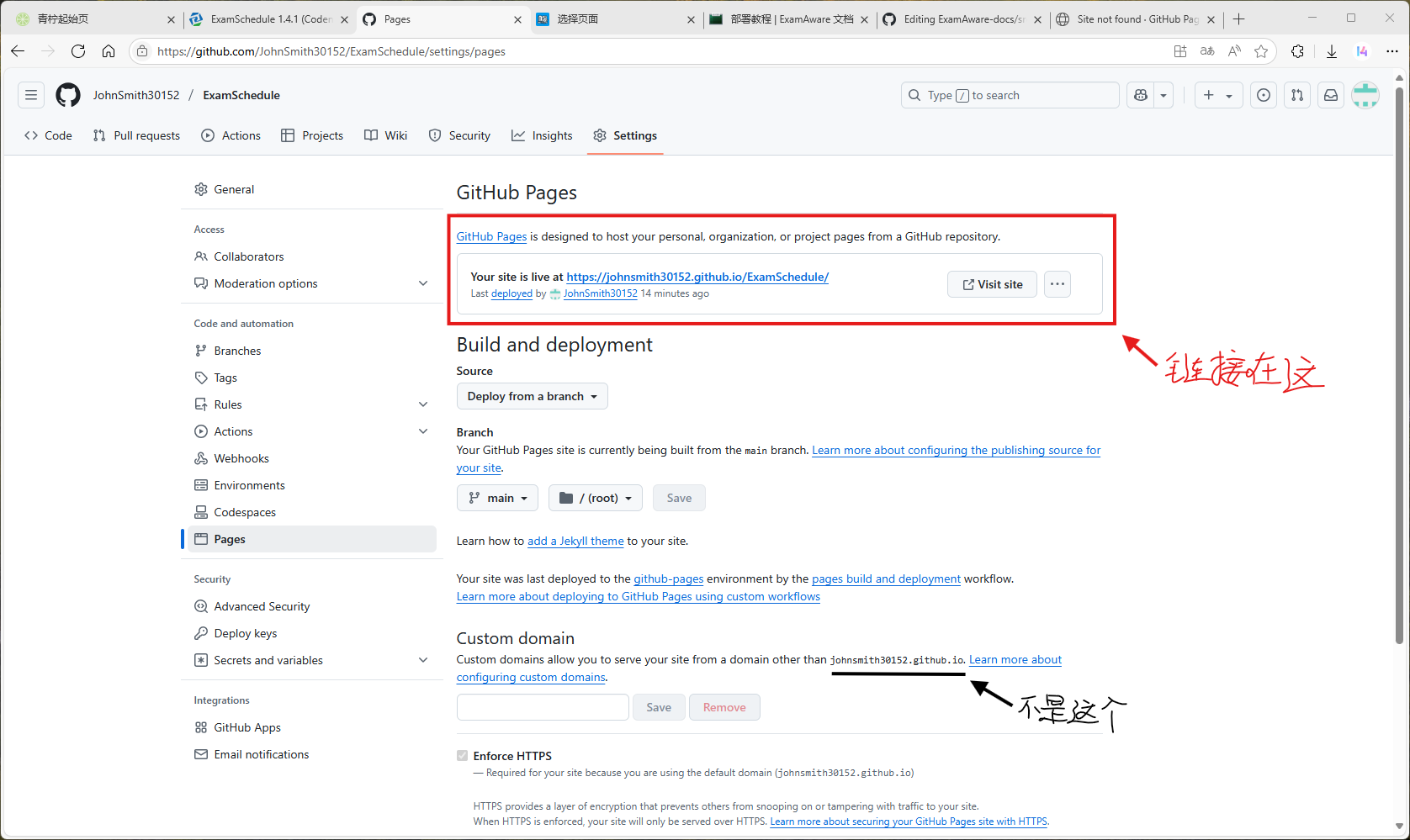Image resolution: width=1410 pixels, height=840 pixels.
Task: Open the github-pages environment link
Action: (x=668, y=578)
